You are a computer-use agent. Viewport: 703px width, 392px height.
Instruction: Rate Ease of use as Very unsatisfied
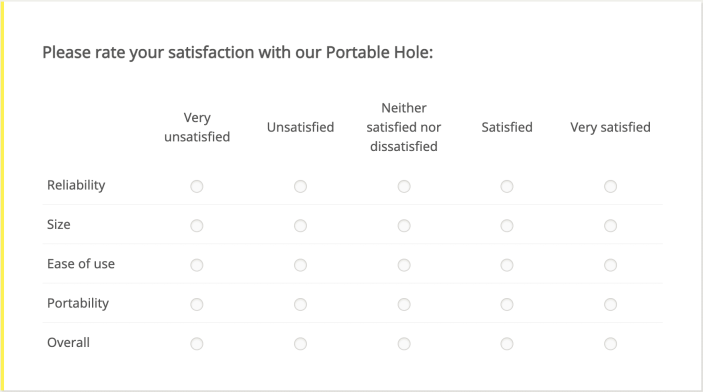(x=197, y=265)
